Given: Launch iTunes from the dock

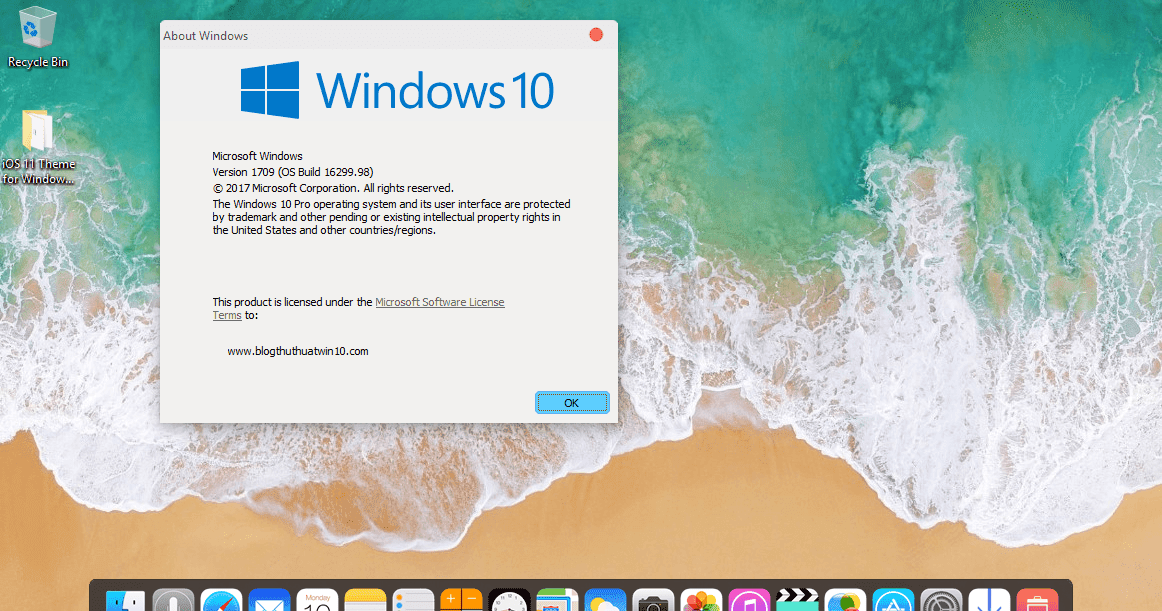Looking at the screenshot, I should pyautogui.click(x=749, y=600).
